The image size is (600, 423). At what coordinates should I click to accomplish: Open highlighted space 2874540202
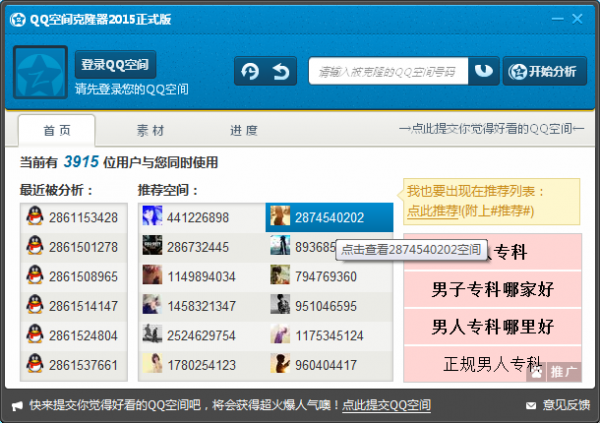pyautogui.click(x=329, y=217)
